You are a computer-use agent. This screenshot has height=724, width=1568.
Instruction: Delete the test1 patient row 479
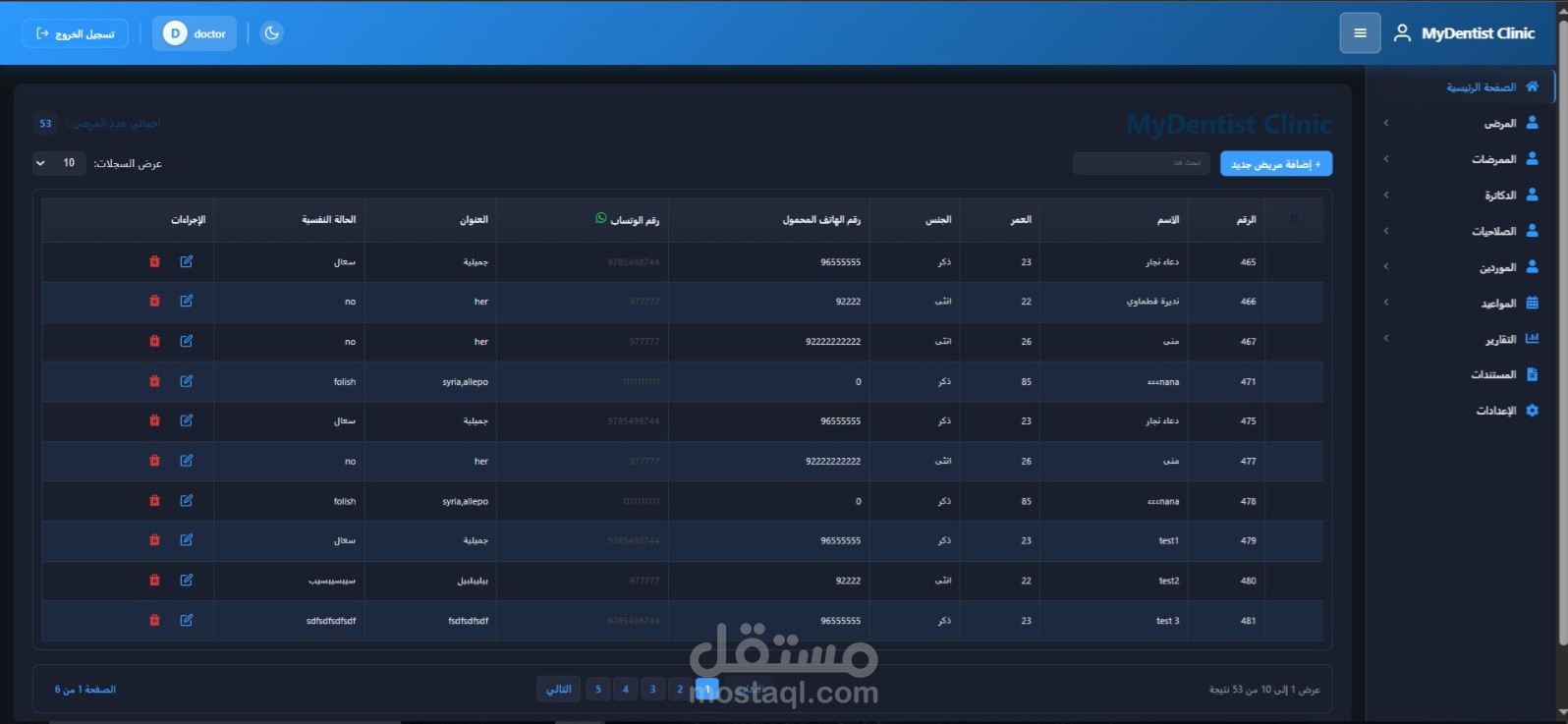154,540
